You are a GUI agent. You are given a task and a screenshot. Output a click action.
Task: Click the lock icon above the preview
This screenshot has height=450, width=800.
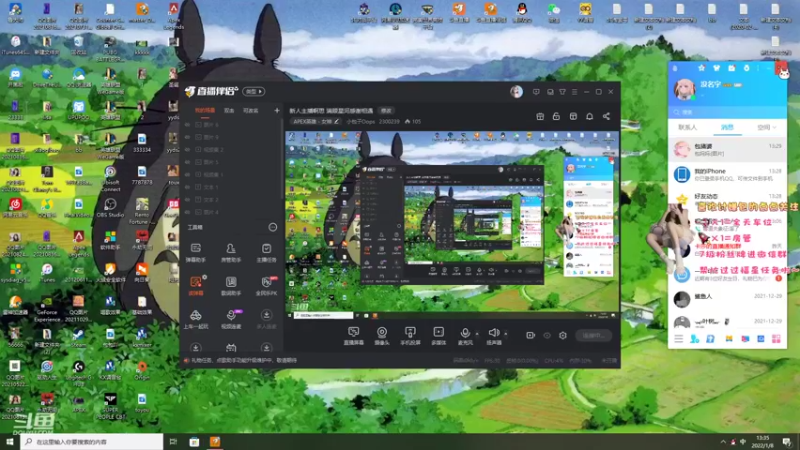click(x=556, y=116)
